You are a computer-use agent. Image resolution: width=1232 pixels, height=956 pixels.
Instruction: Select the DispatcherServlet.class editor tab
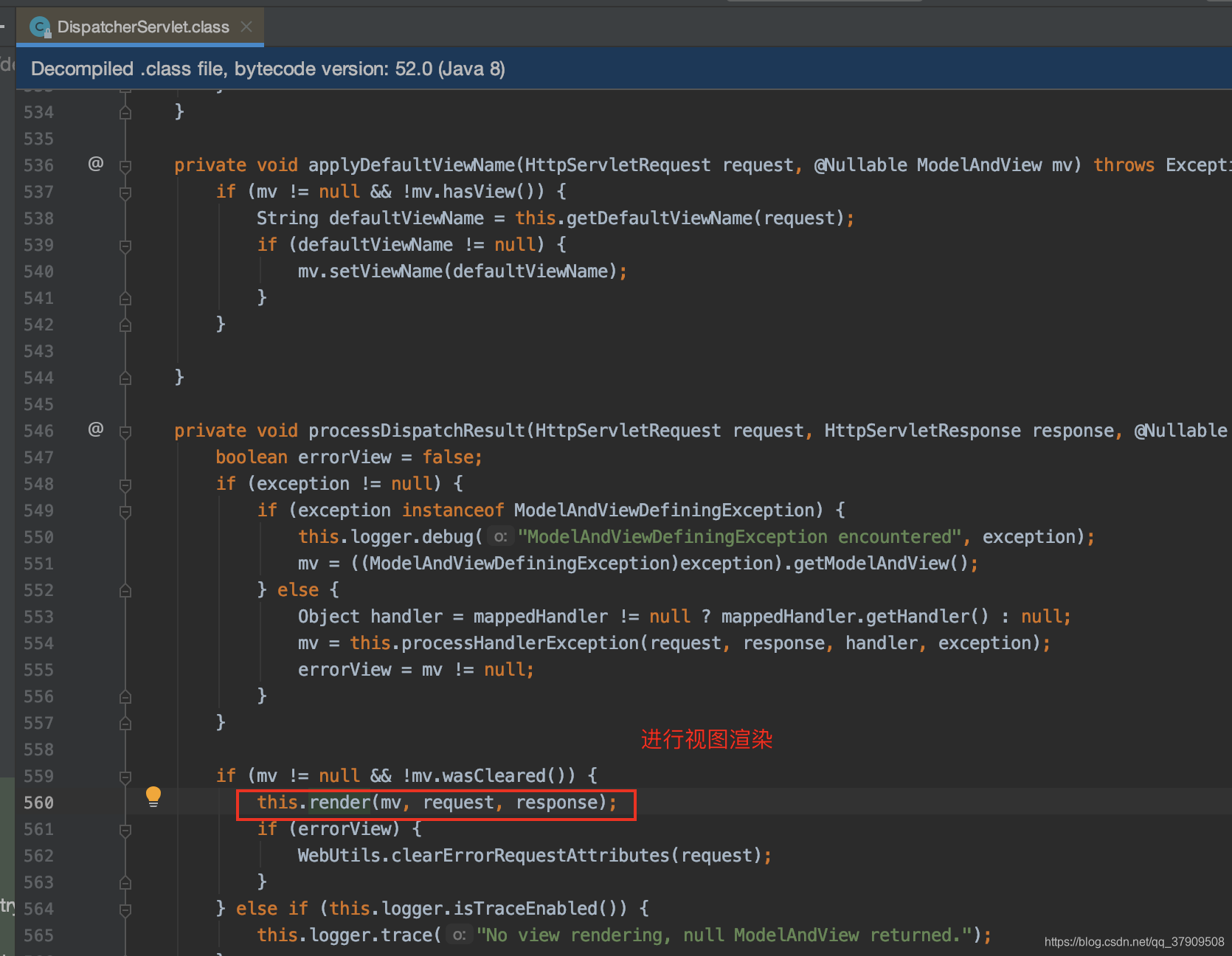tap(140, 27)
